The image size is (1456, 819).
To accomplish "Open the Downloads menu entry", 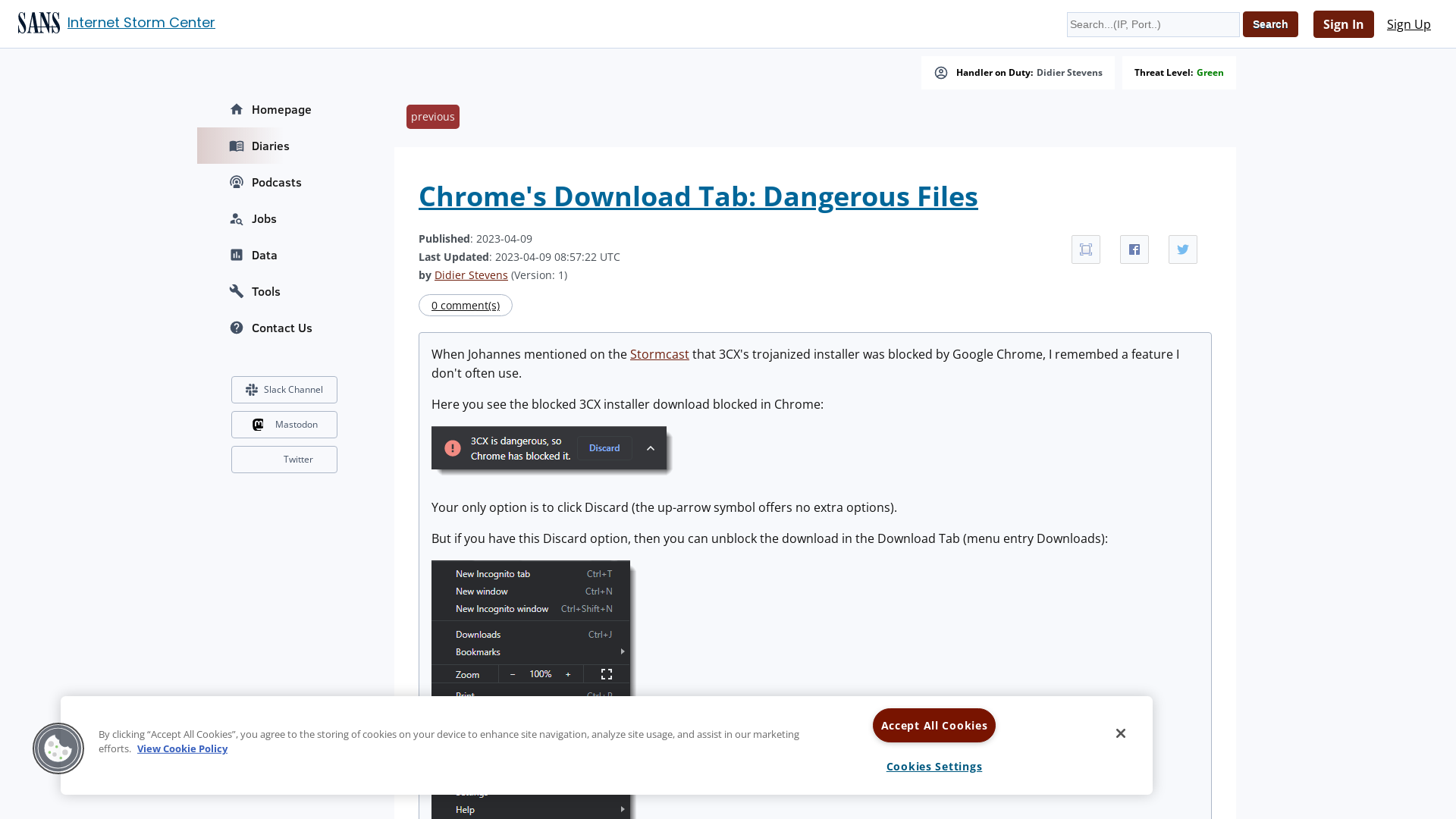I will tap(478, 634).
